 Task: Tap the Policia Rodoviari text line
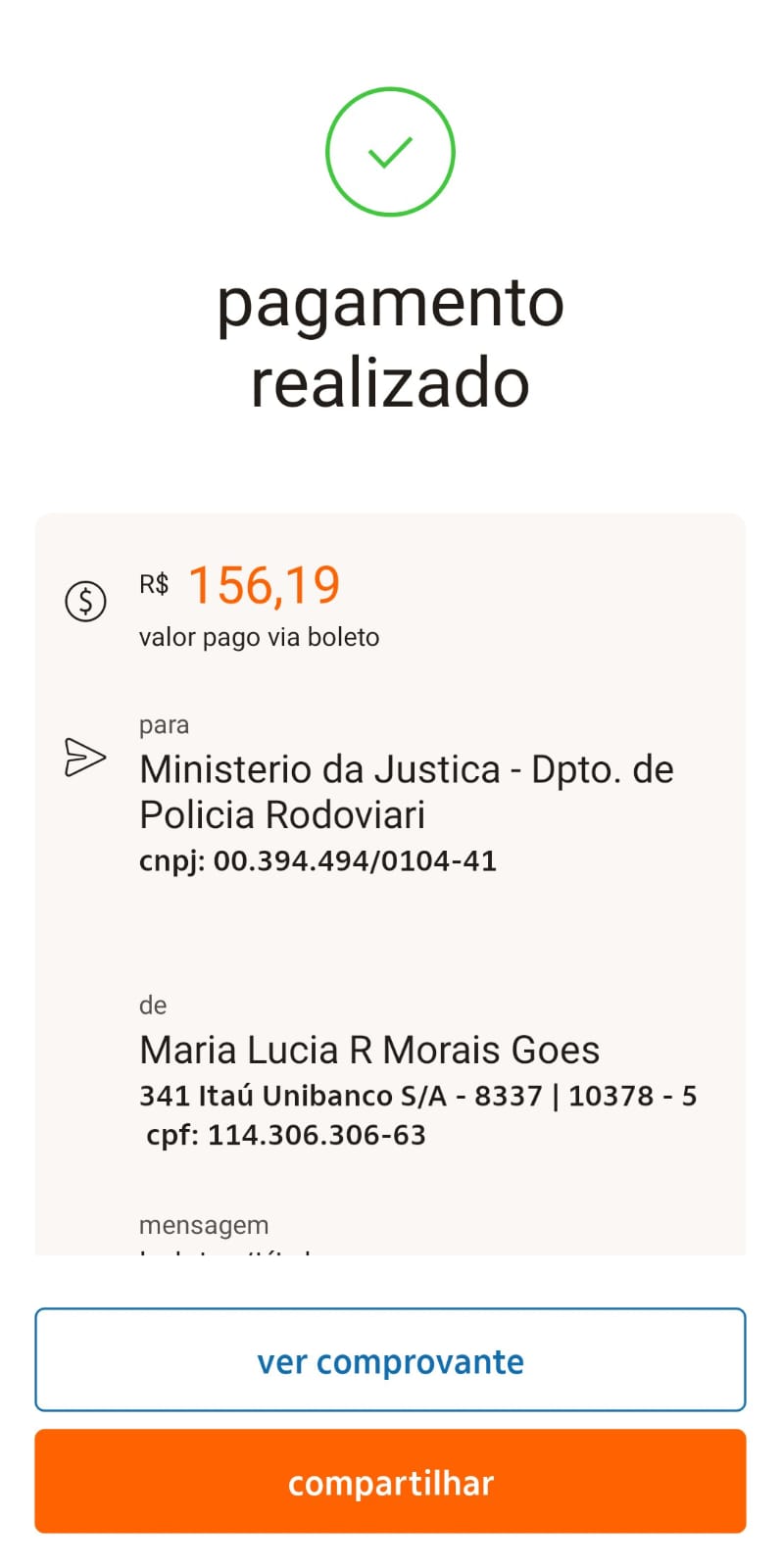coord(282,815)
